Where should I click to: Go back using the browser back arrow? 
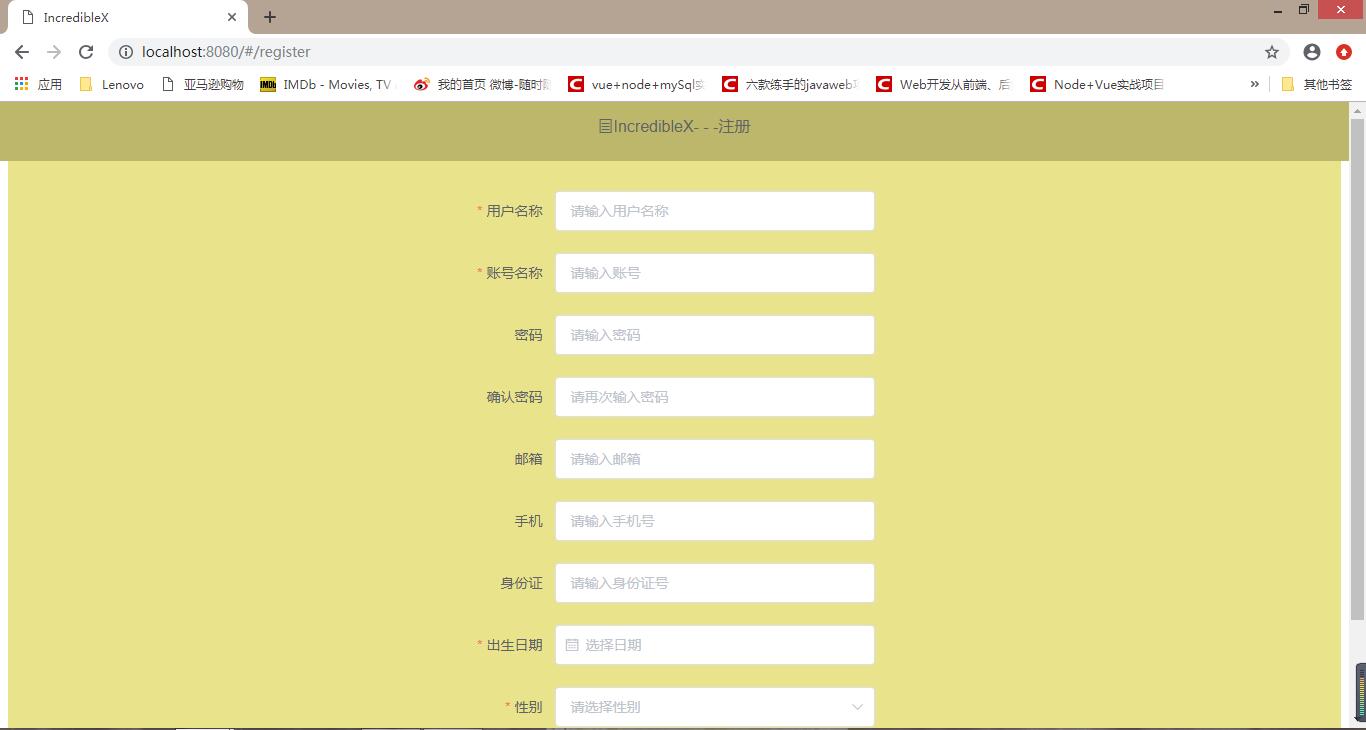click(22, 52)
